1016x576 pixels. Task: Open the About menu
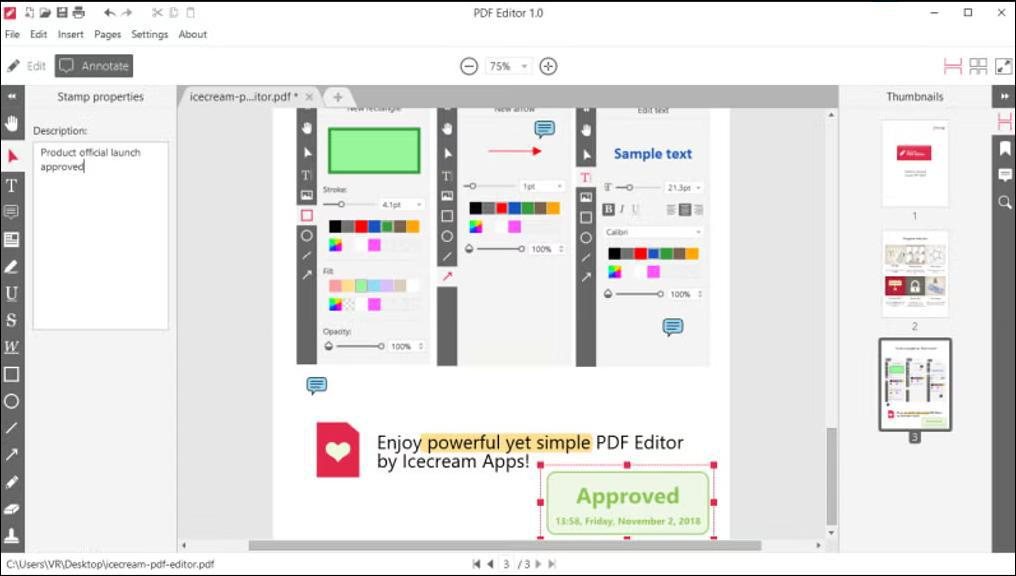[192, 34]
